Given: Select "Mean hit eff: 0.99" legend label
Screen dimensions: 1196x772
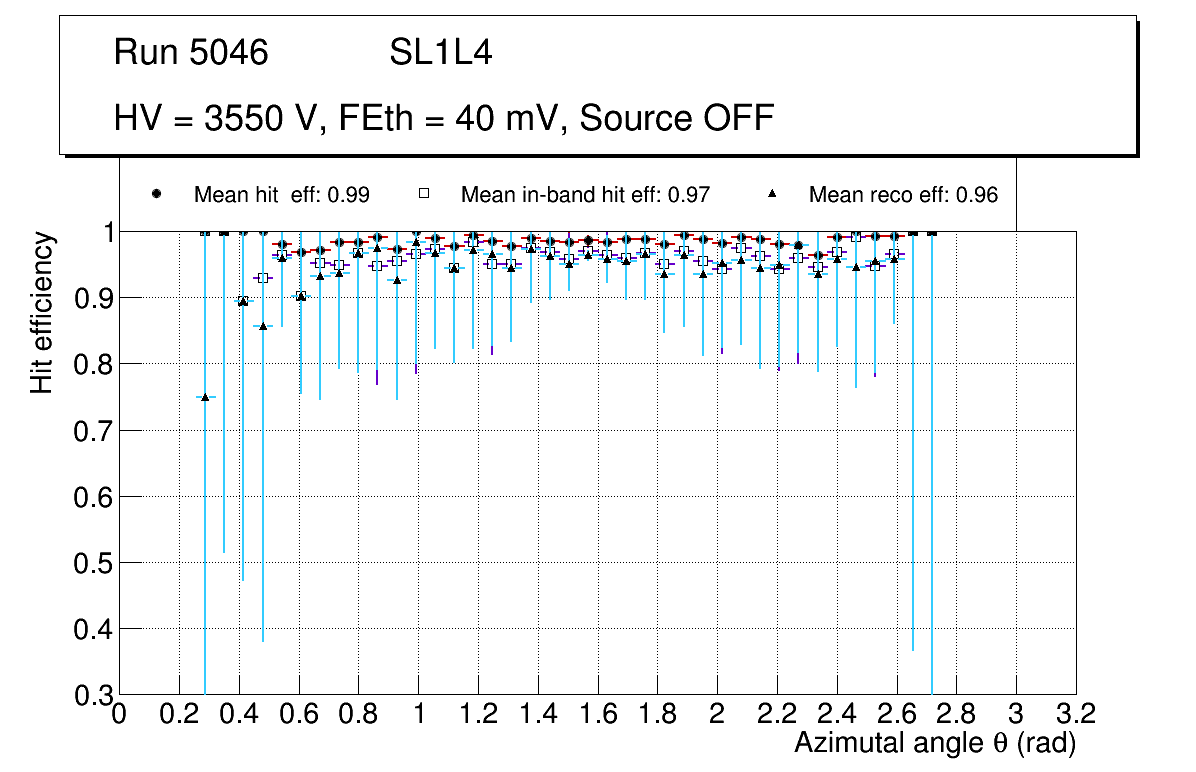Looking at the screenshot, I should point(282,195).
